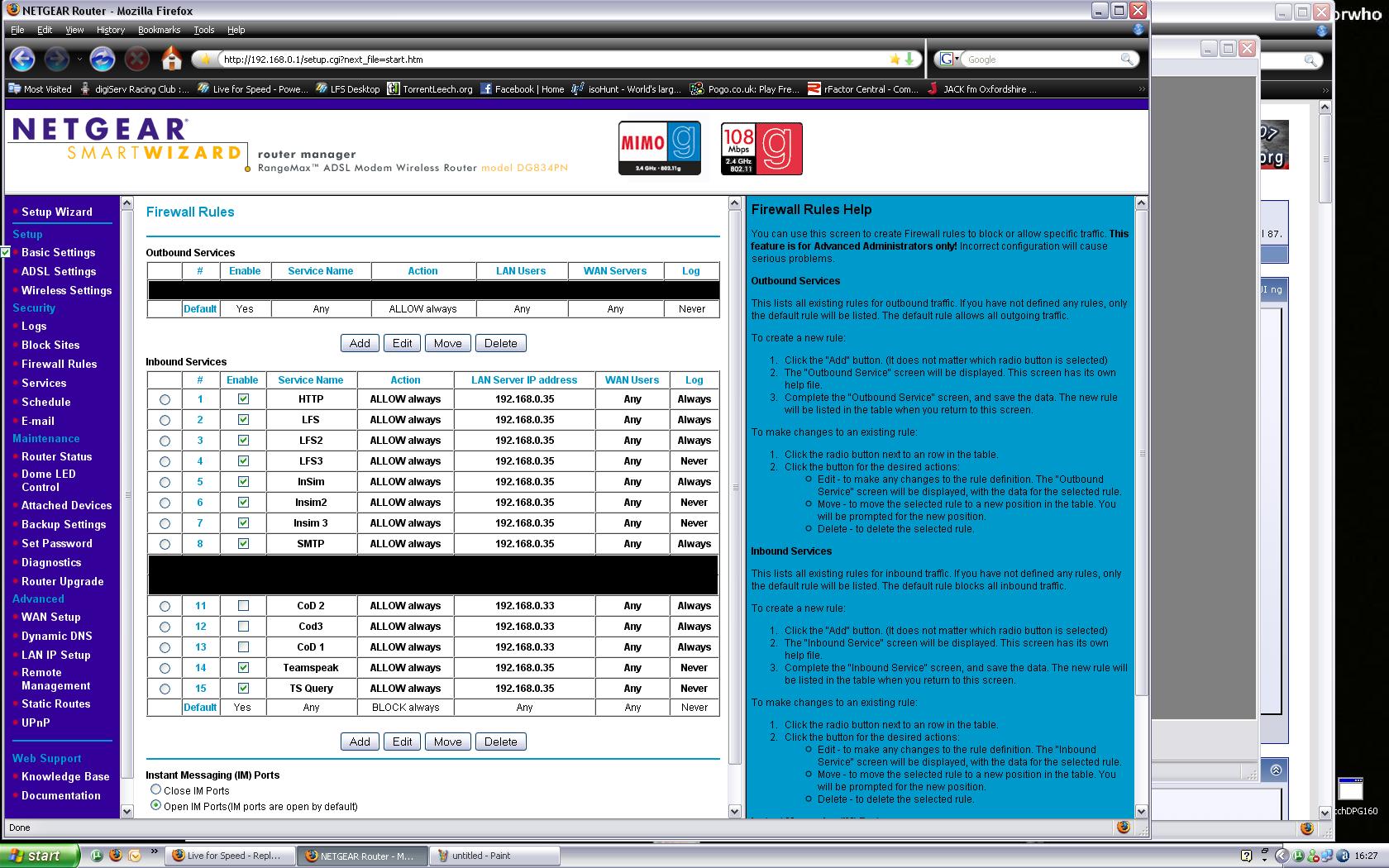Viewport: 1389px width, 868px height.
Task: Open the Pogo.co.uk bookmark
Action: coord(746,89)
